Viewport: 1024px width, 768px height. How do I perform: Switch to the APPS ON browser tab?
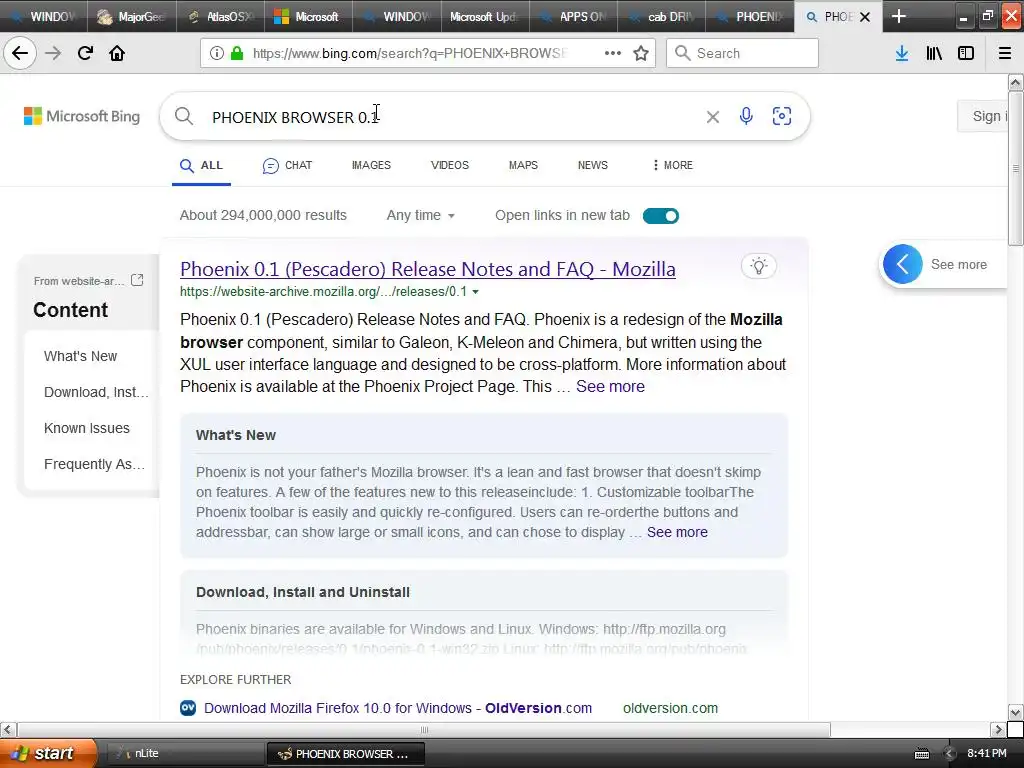(573, 16)
